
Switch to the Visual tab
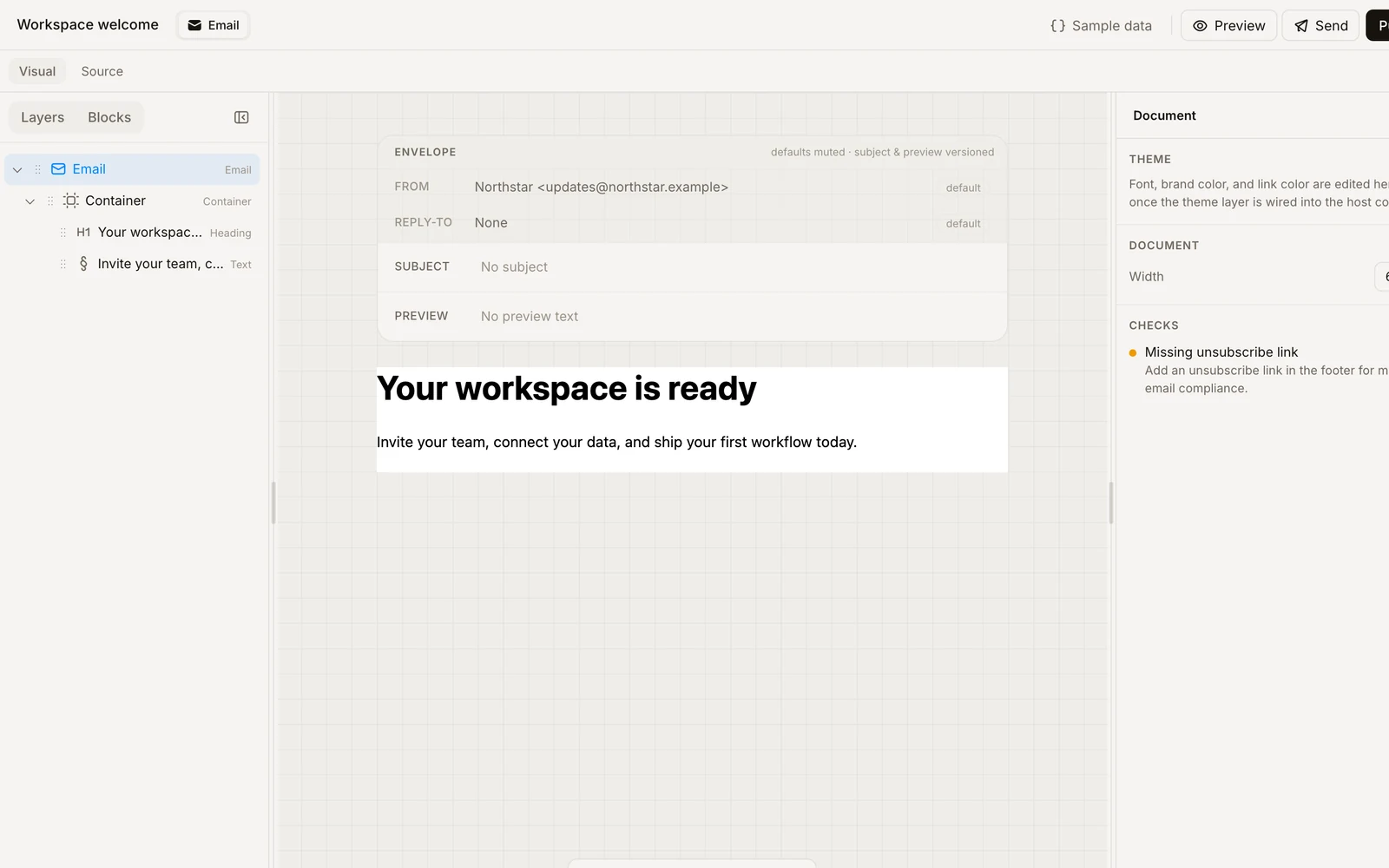[x=37, y=71]
